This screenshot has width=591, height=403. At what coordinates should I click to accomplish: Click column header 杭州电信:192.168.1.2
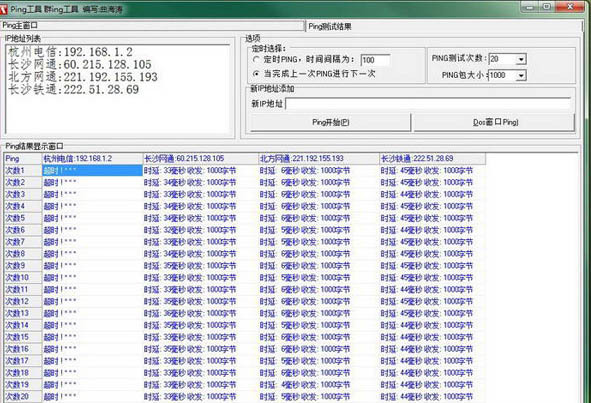coord(92,159)
